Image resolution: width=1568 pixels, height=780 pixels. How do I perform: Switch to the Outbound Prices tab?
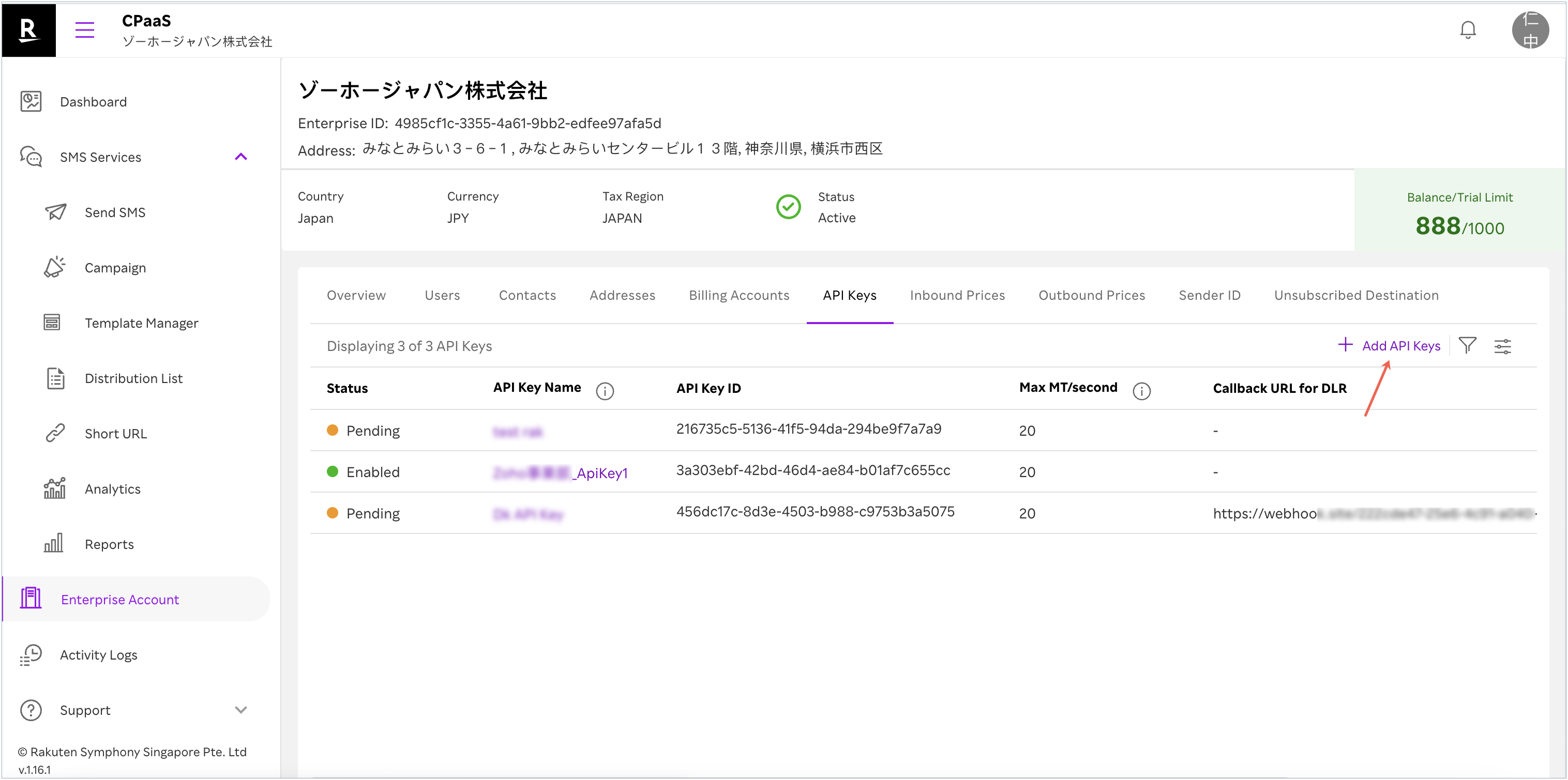pos(1091,295)
